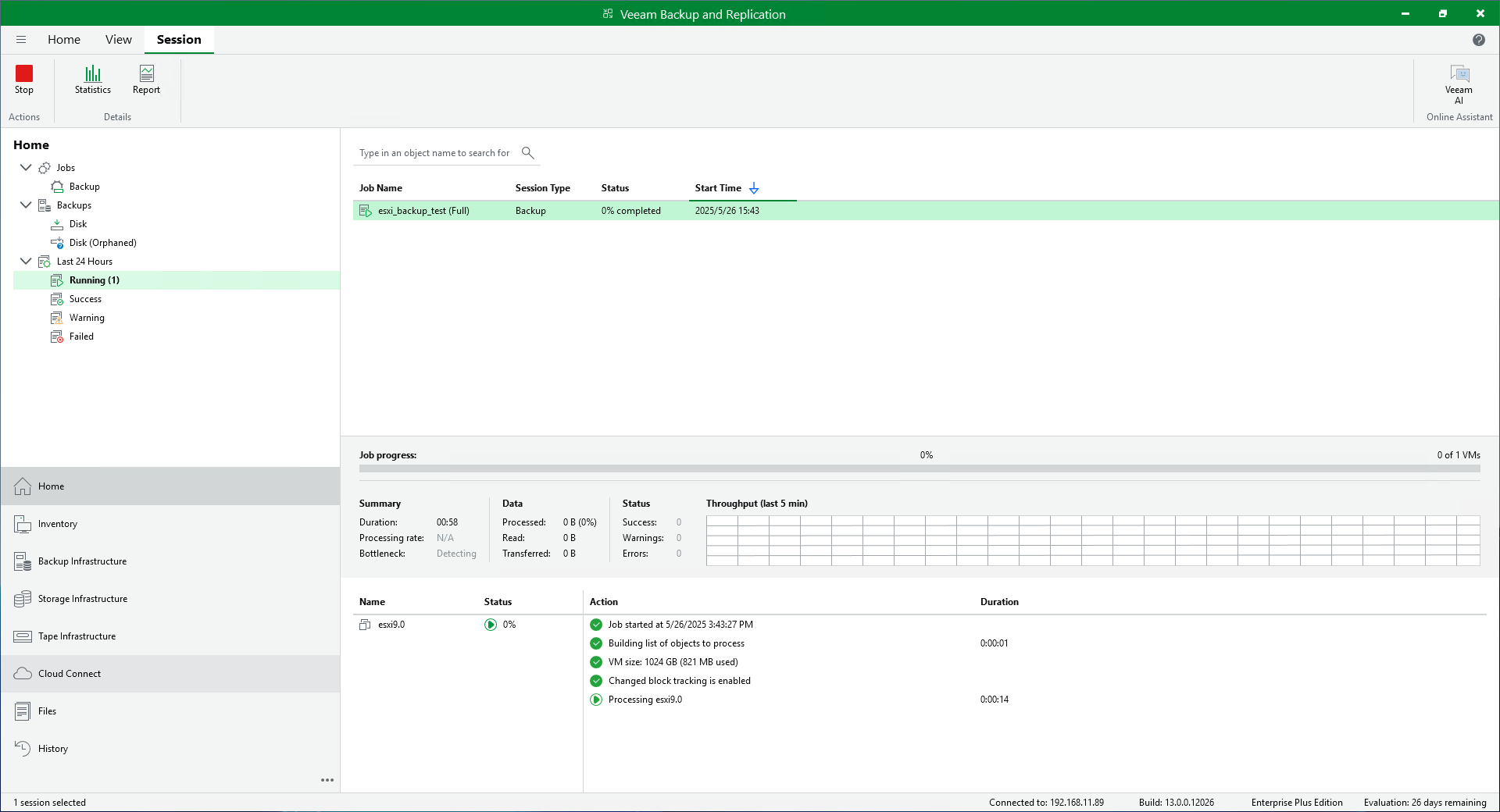Sort by Status column header in job list
This screenshot has width=1500, height=812.
click(x=615, y=188)
